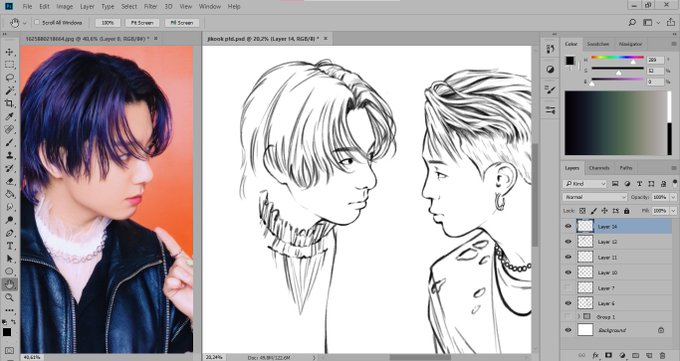Image resolution: width=680 pixels, height=361 pixels.
Task: Click the foreground color swatch in Color panel
Action: (x=569, y=60)
